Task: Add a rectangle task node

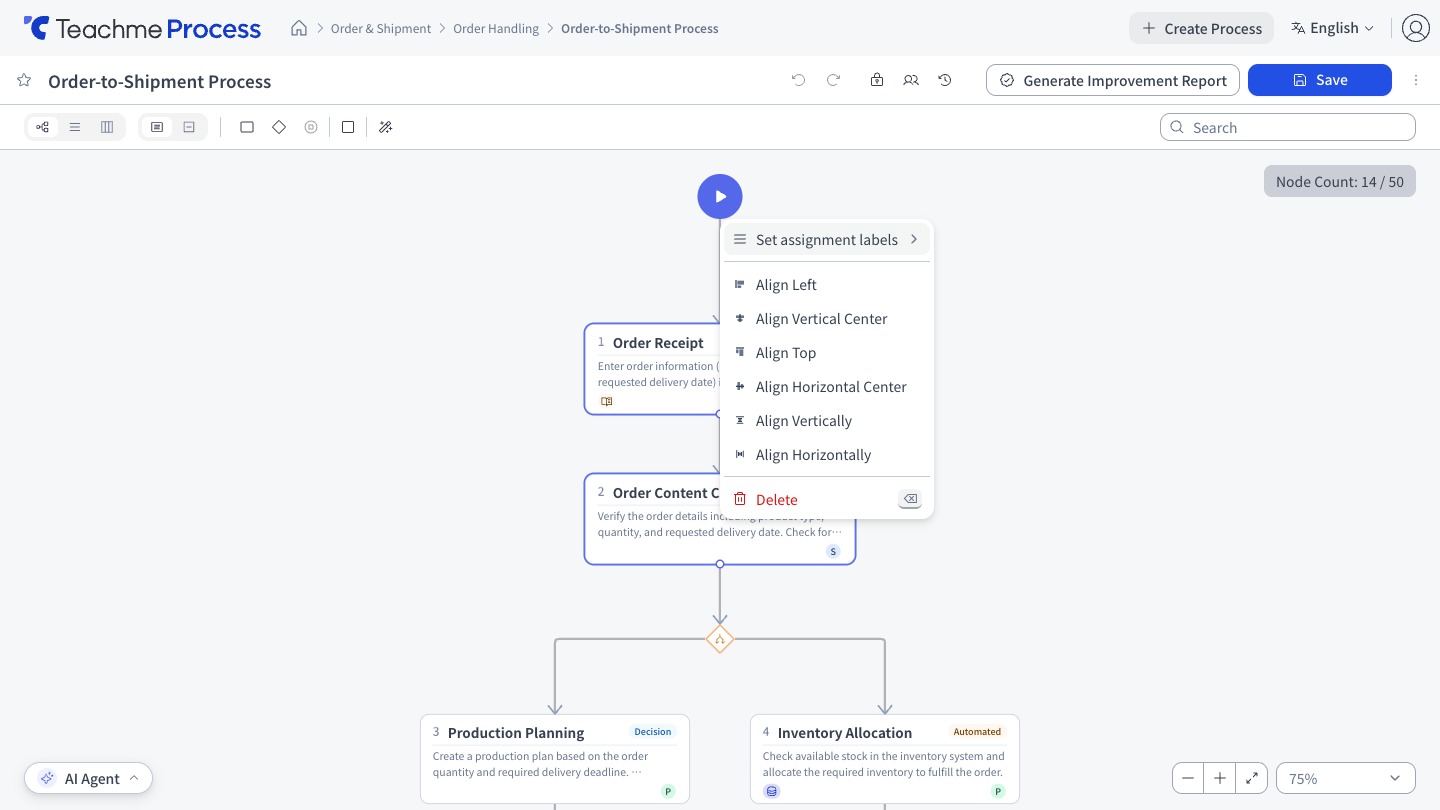Action: [247, 127]
